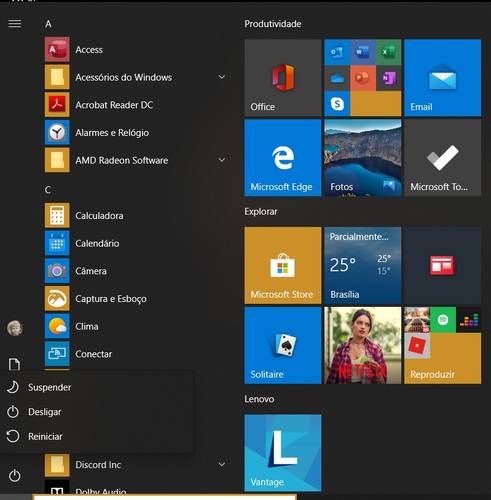Viewport: 491px width, 500px height.
Task: Open the Dolby Audio entry
Action: tap(137, 488)
